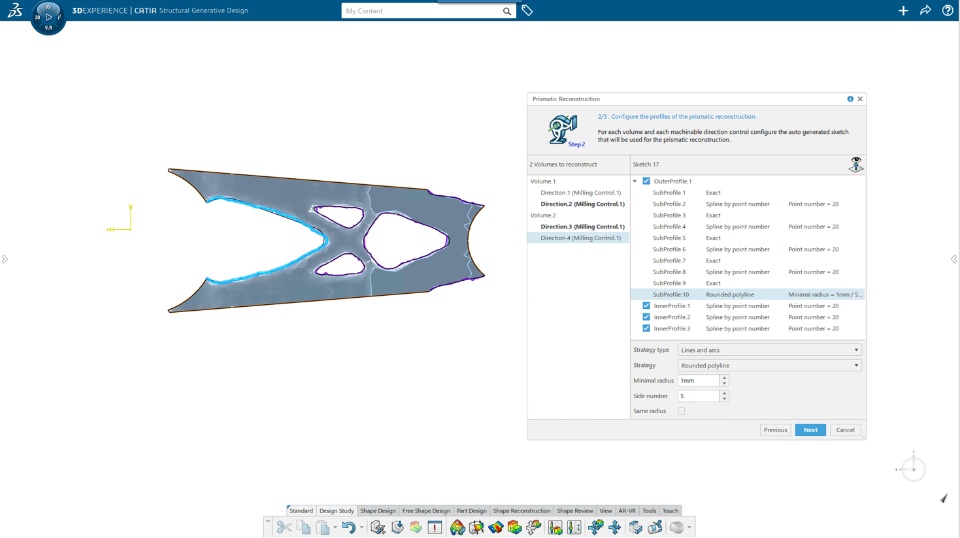Screen dimensions: 960x538
Task: Click in the Side number input field
Action: click(698, 396)
